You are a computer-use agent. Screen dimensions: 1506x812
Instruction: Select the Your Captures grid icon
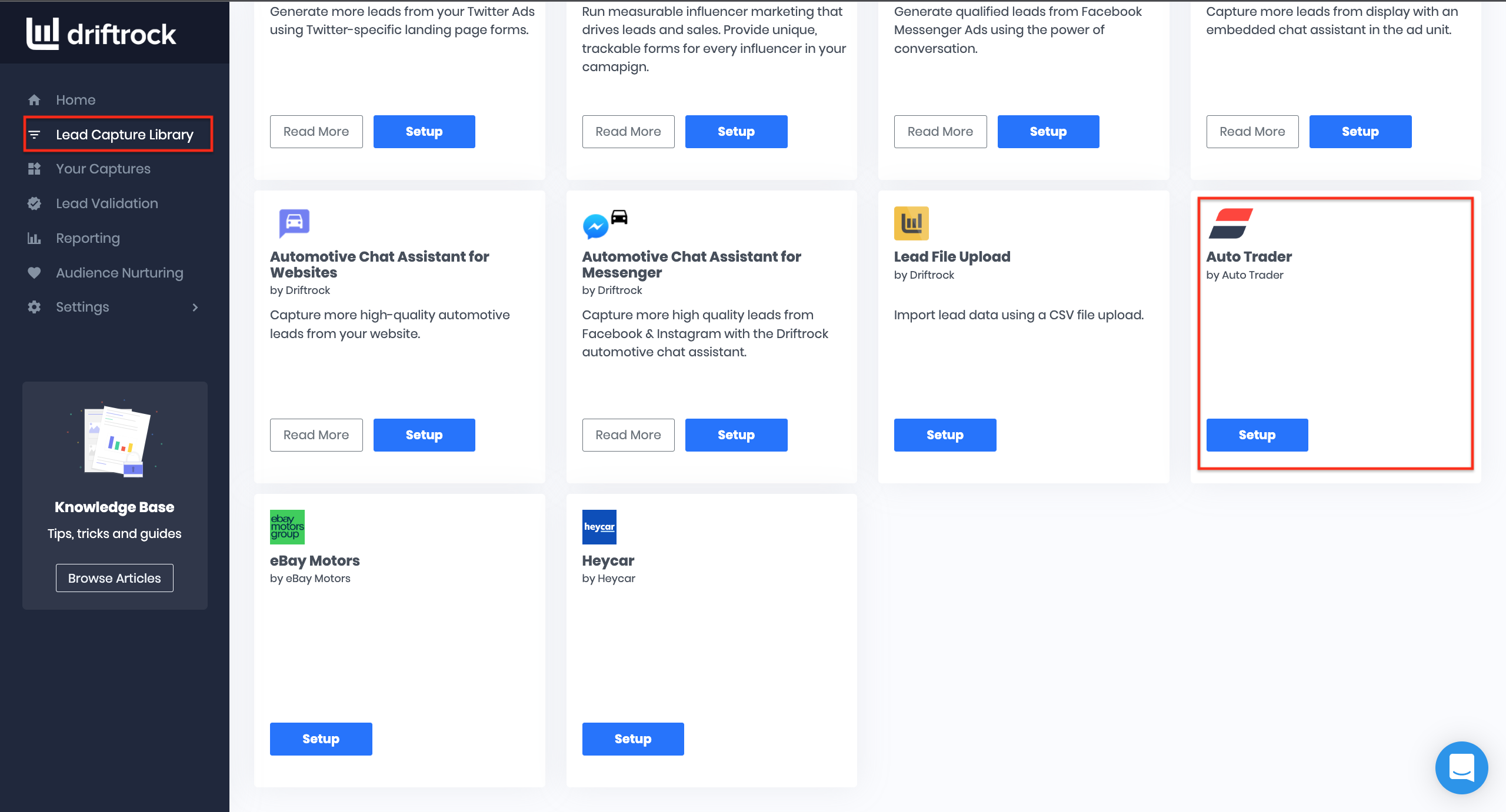coord(34,169)
